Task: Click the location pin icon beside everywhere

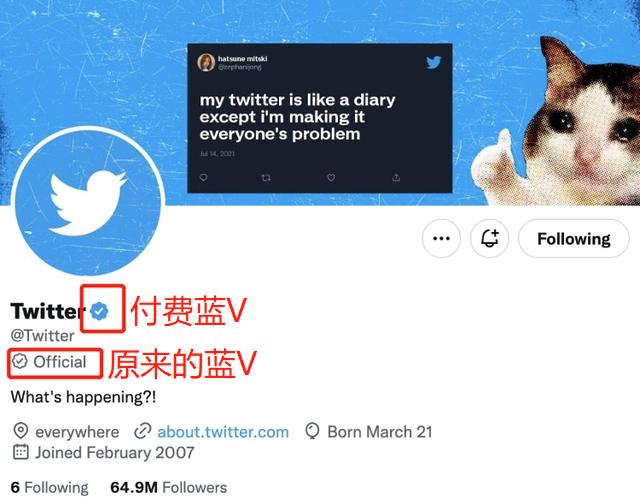Action: pos(21,431)
